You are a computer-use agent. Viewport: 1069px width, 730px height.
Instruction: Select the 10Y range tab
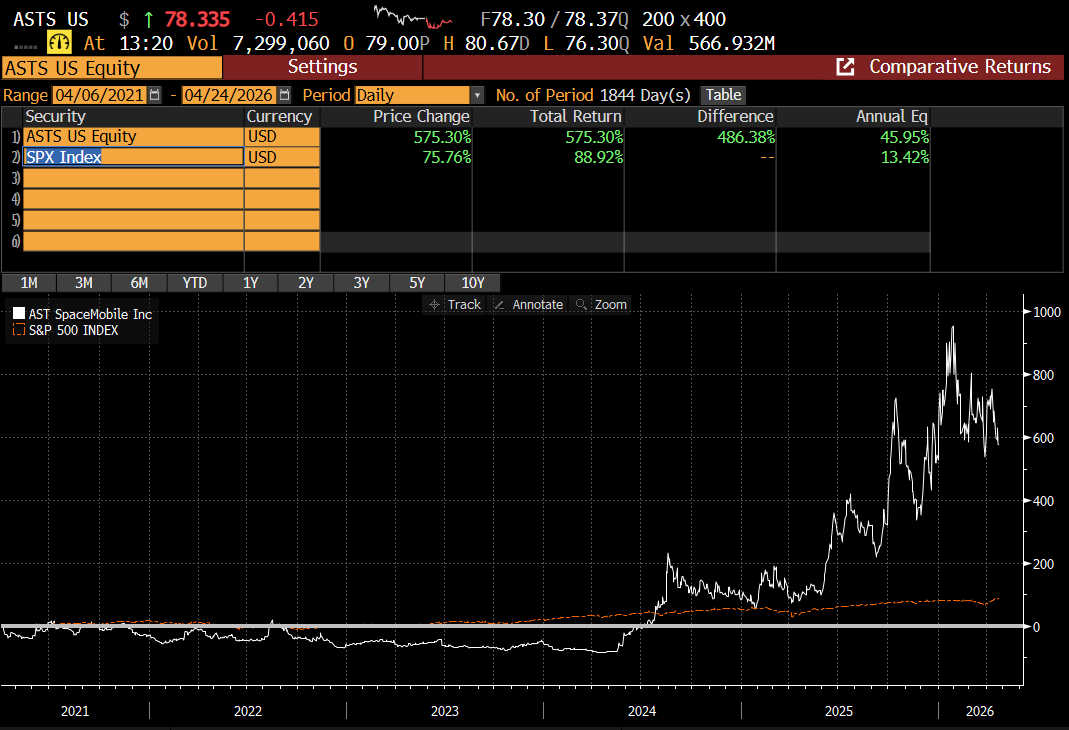pos(472,283)
